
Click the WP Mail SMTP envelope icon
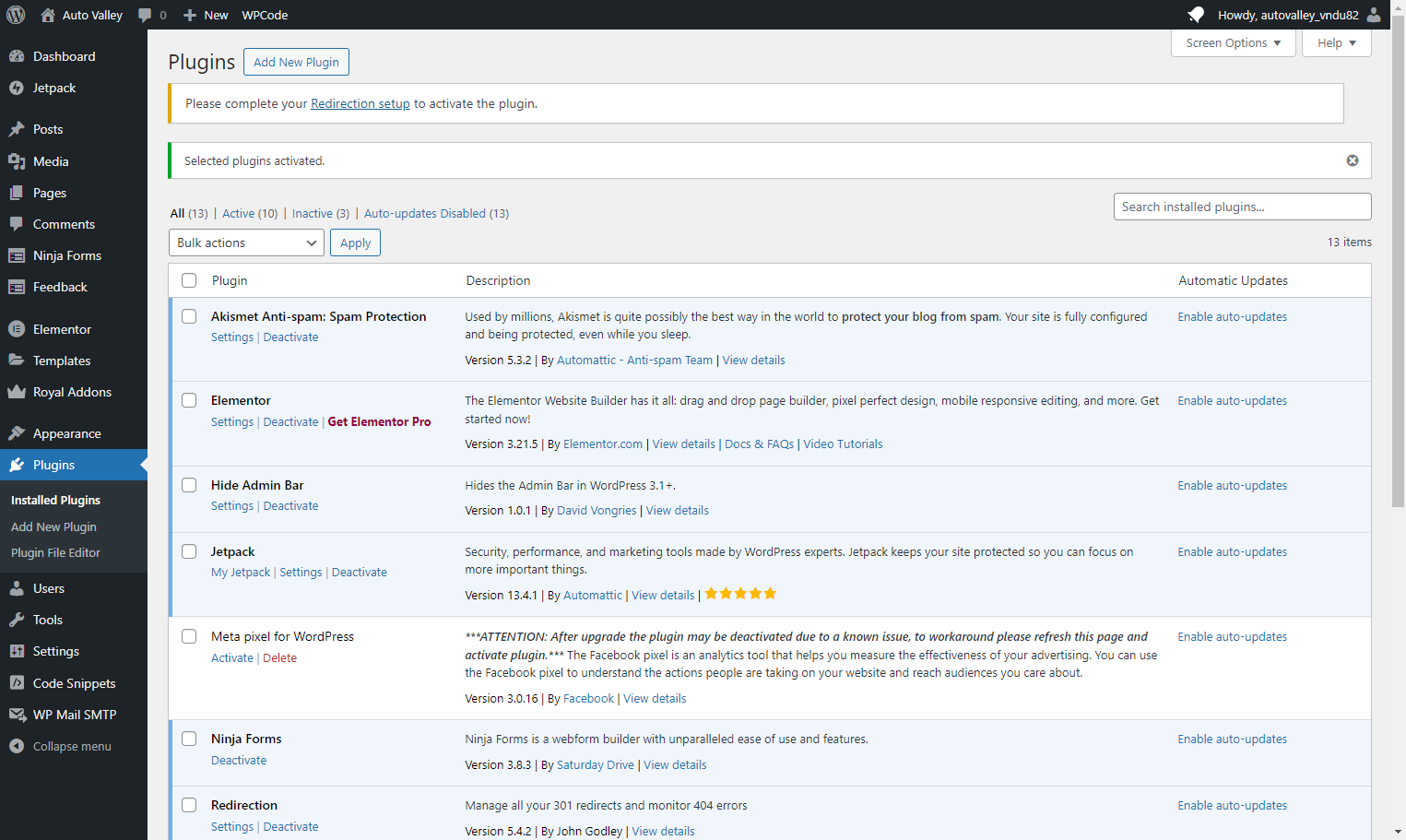[x=17, y=715]
